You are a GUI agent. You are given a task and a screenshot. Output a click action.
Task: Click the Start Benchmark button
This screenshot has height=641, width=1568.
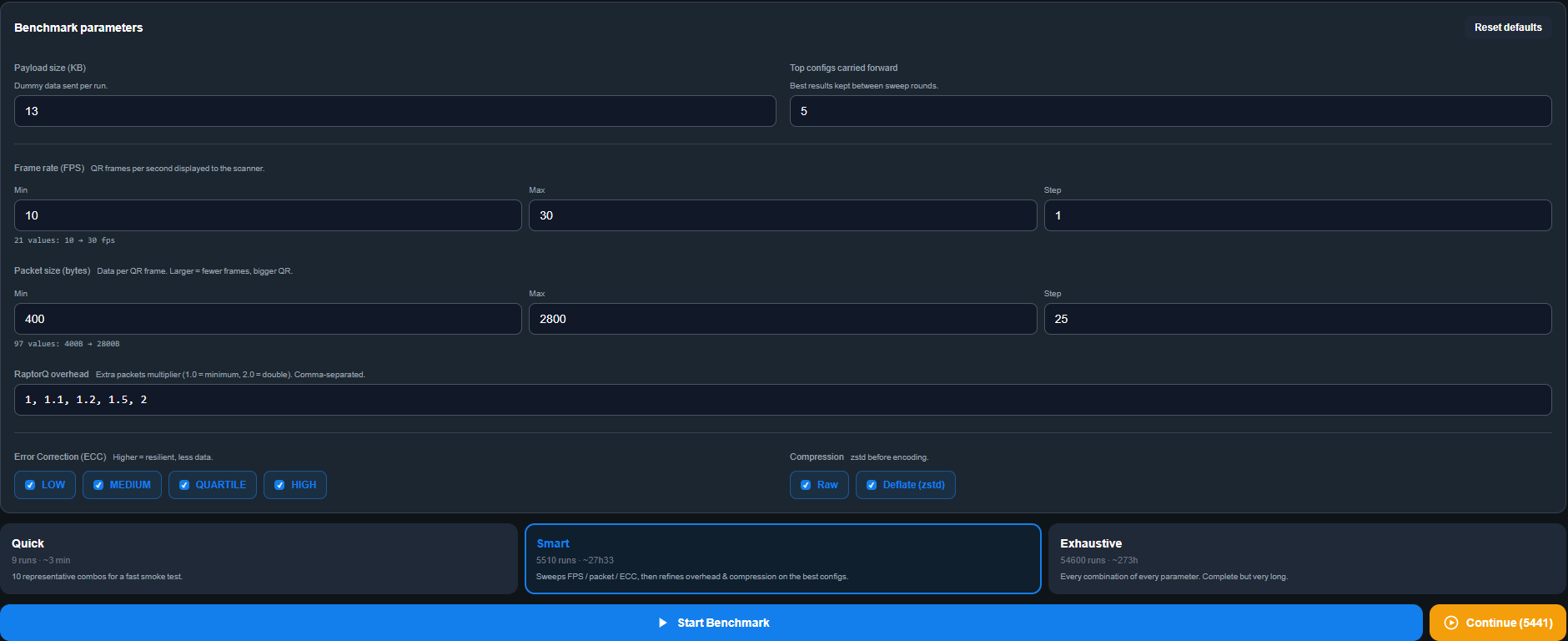(x=711, y=623)
